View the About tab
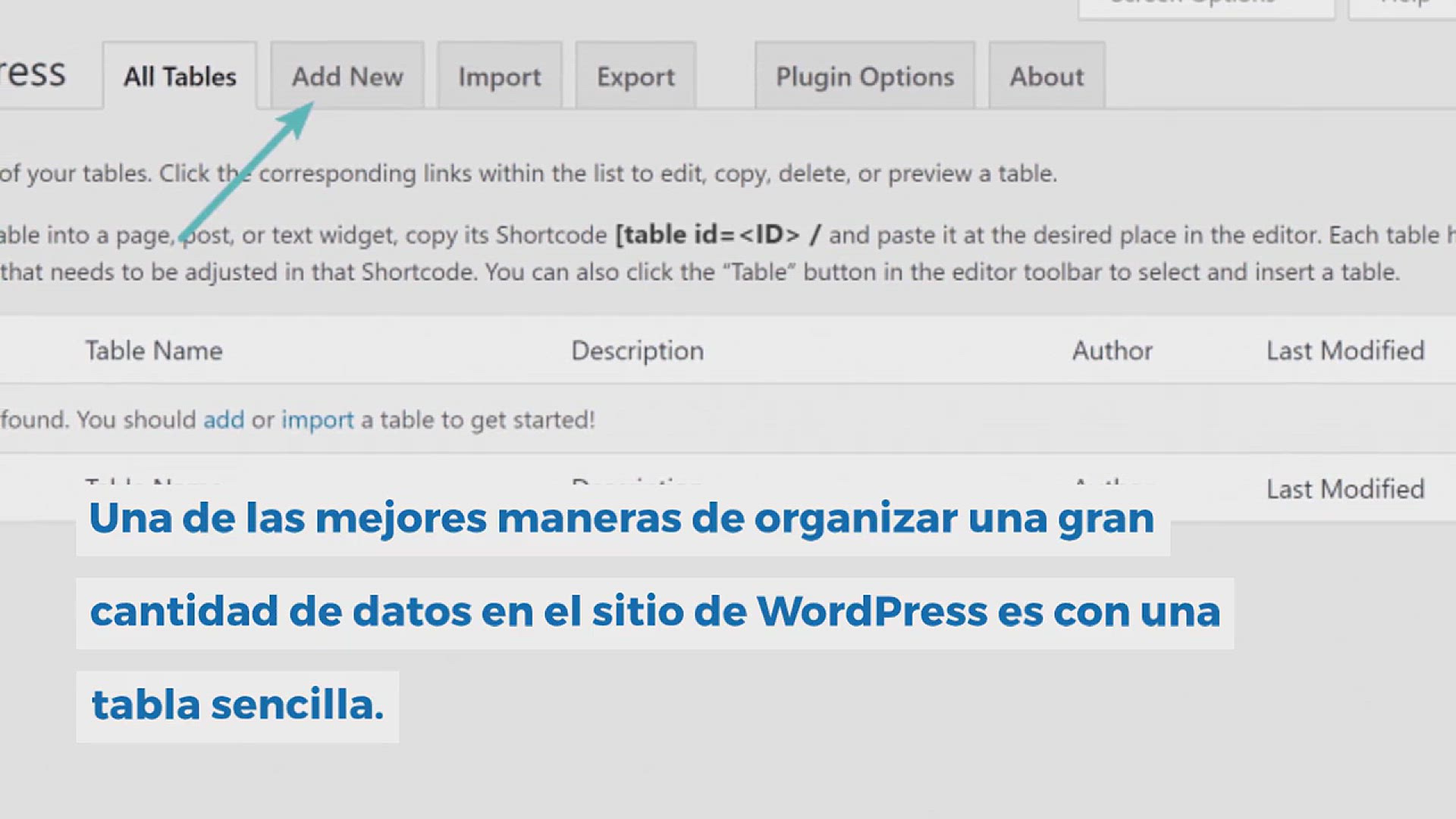The height and width of the screenshot is (819, 1456). click(x=1046, y=77)
